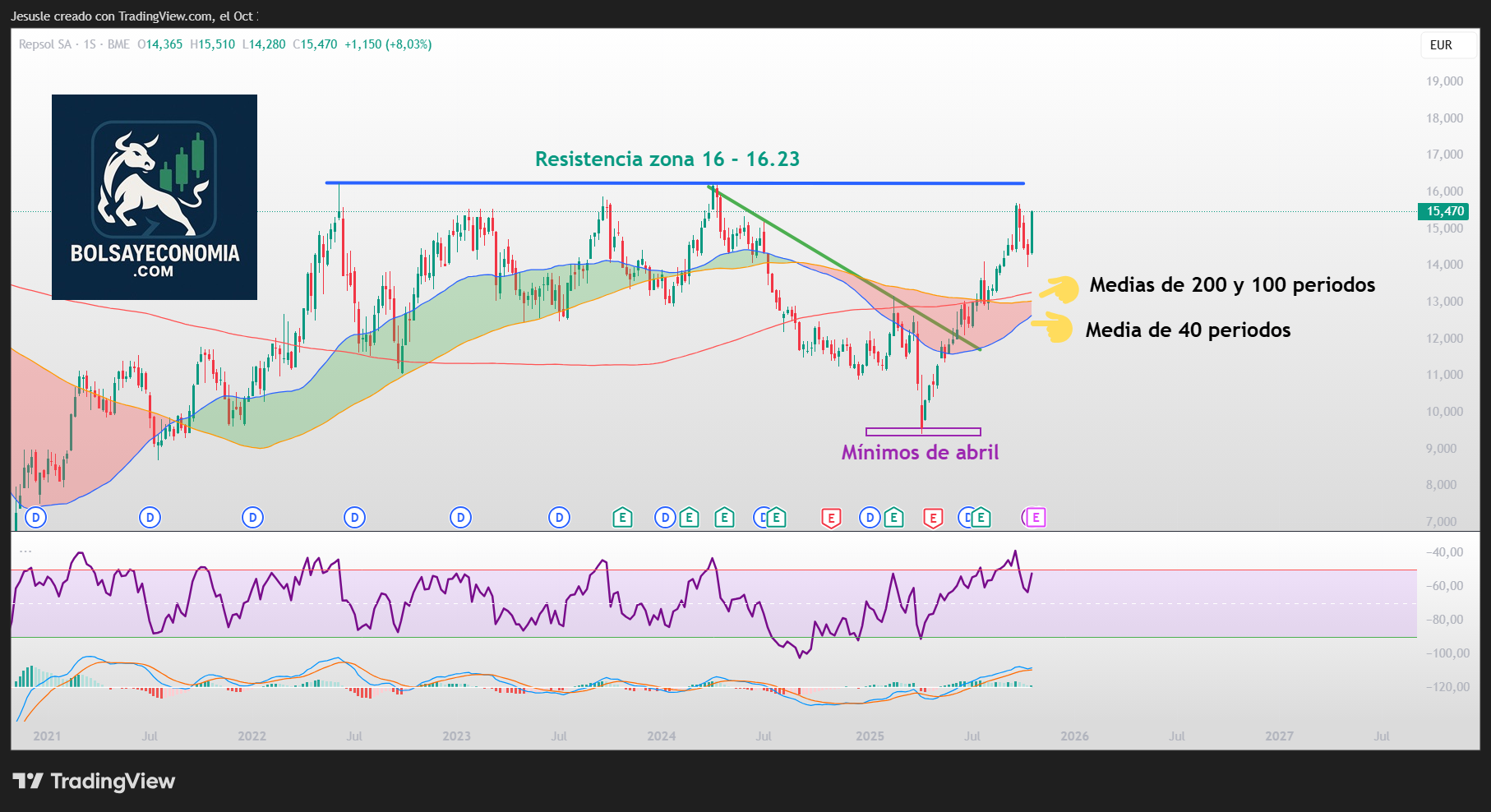
Task: Click the 2026 label on time axis
Action: [1074, 736]
